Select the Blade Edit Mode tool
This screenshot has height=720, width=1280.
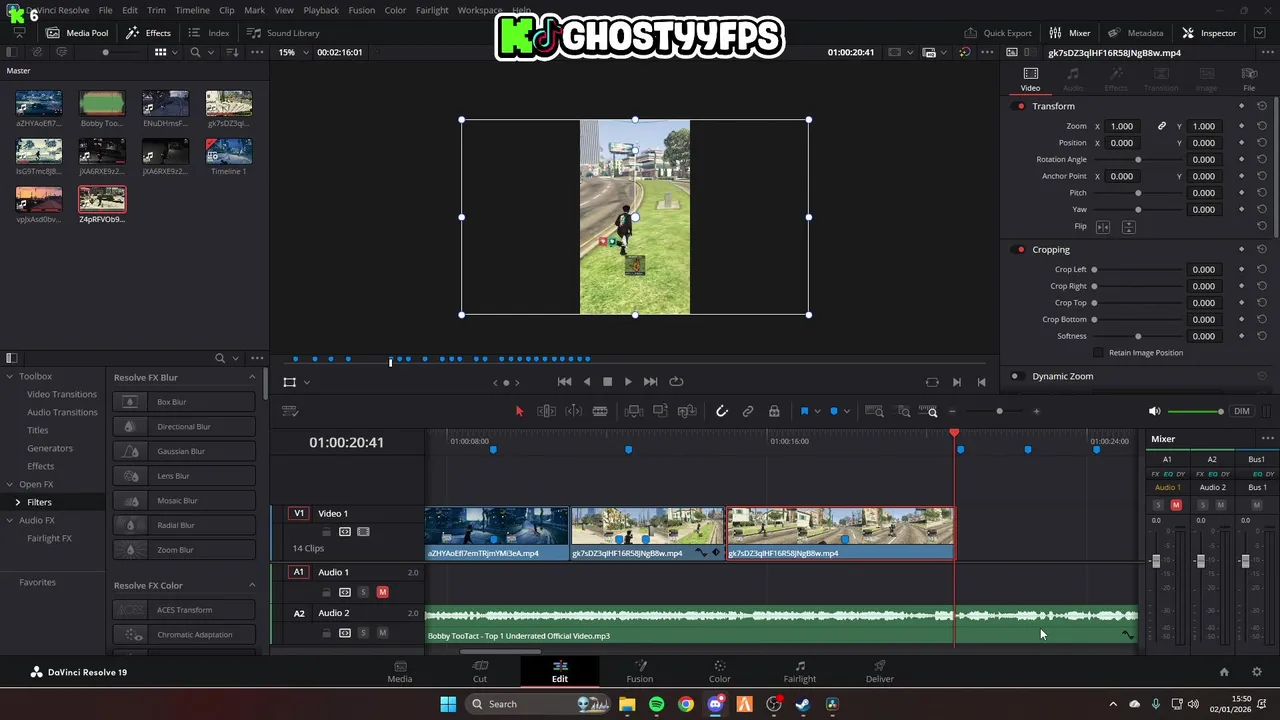point(600,411)
